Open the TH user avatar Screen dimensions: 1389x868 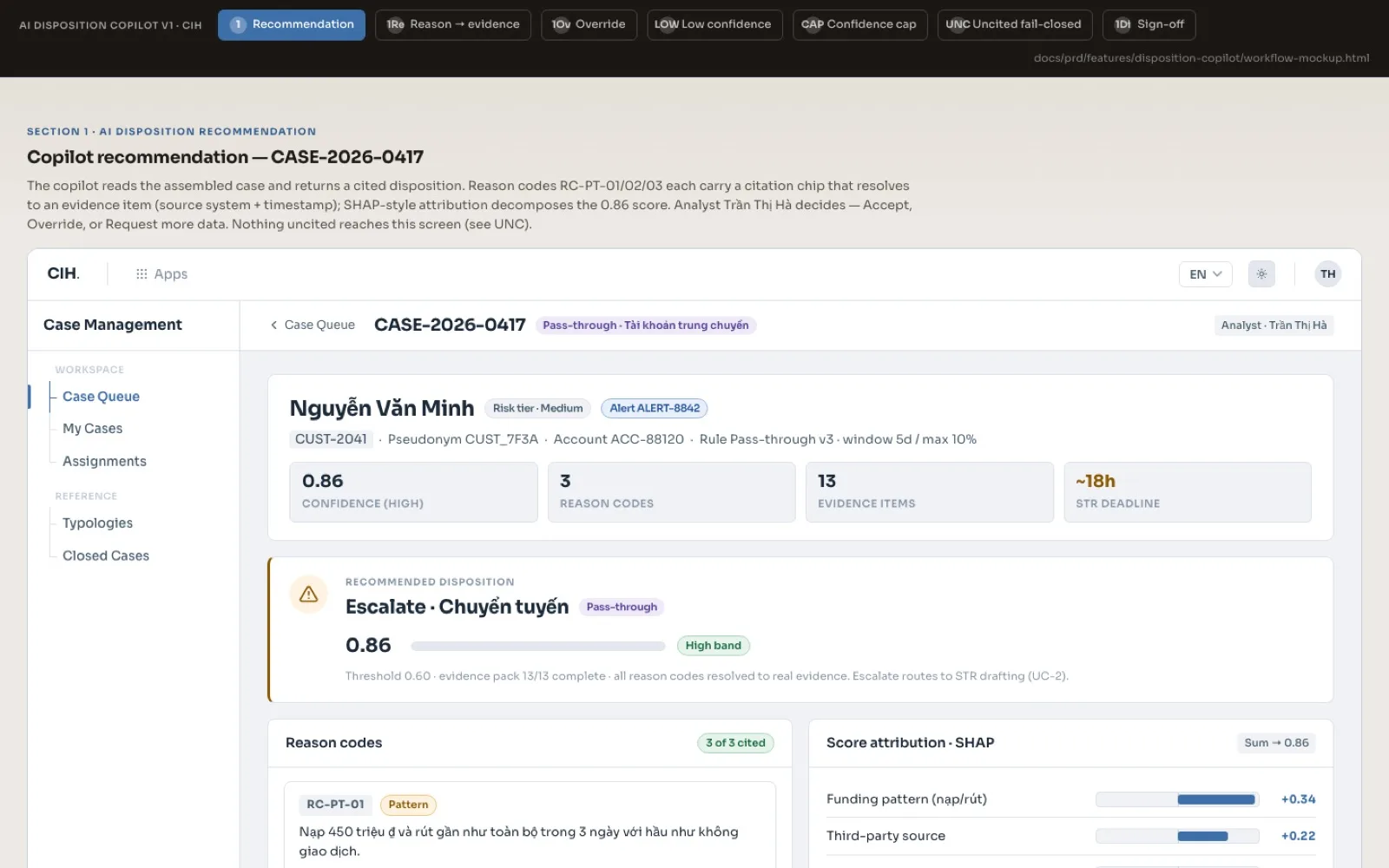pyautogui.click(x=1327, y=274)
